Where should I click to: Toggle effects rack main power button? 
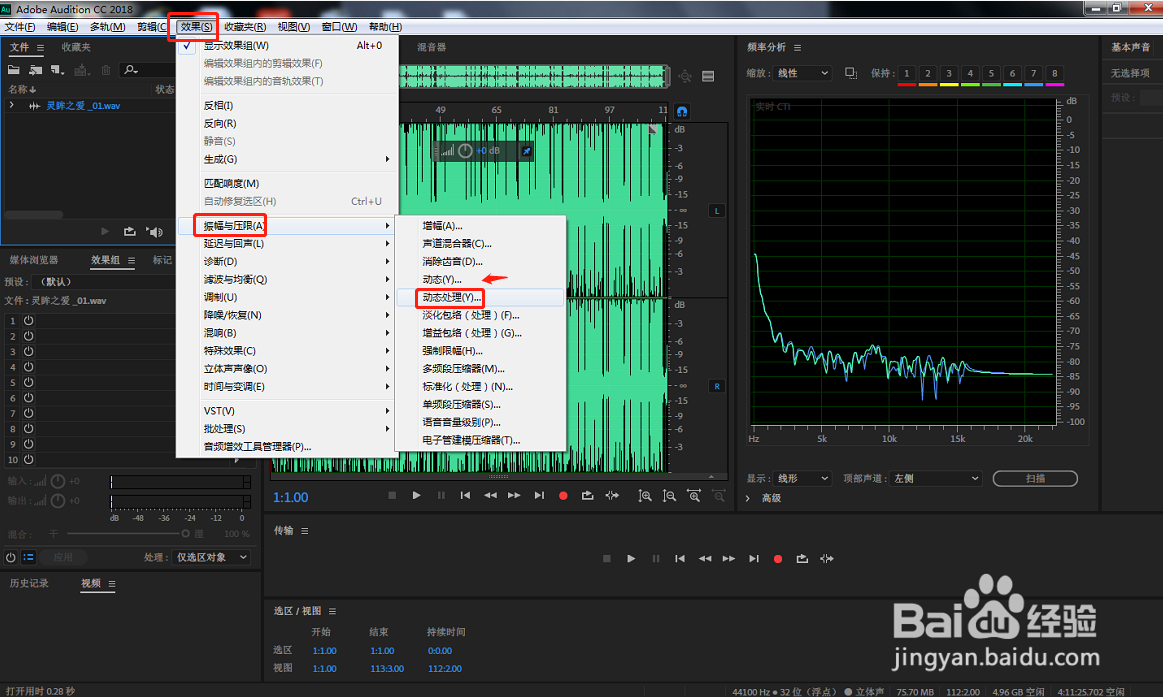coord(10,557)
